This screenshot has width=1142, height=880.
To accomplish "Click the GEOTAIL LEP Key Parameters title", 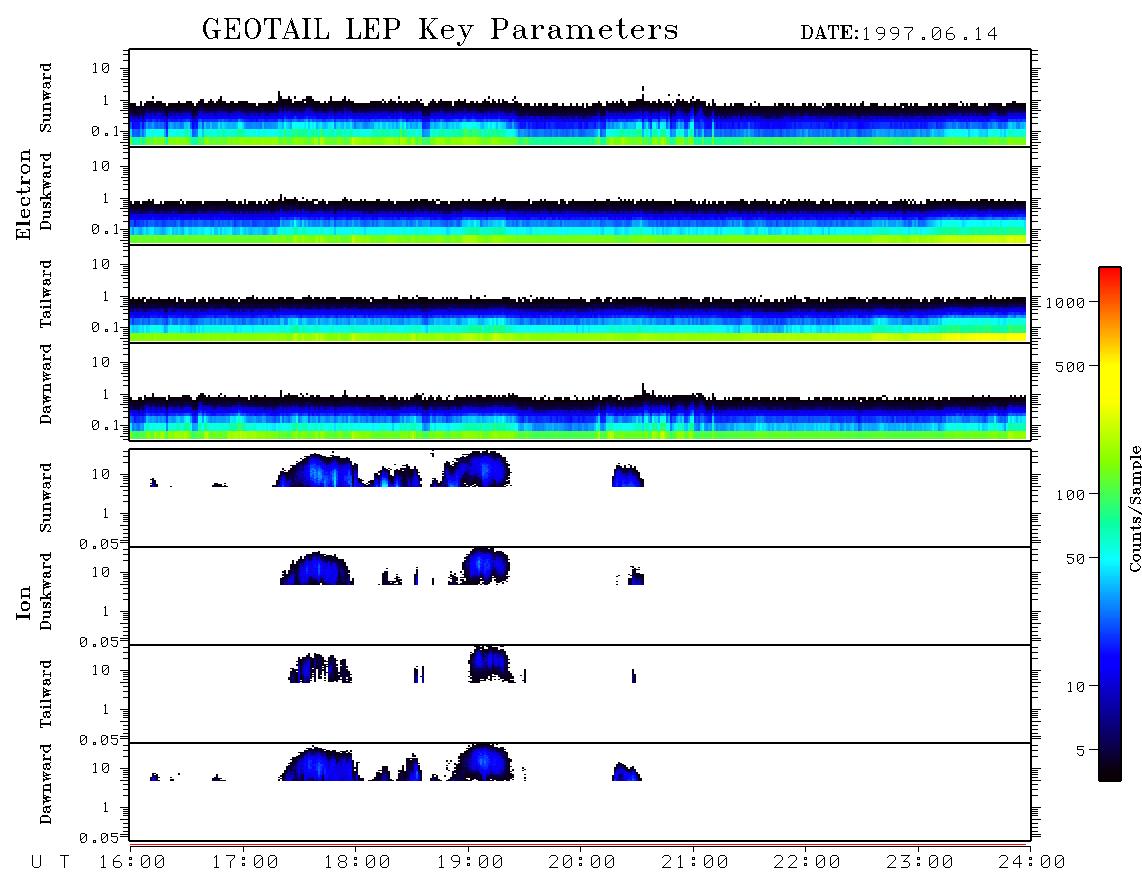I will (440, 30).
